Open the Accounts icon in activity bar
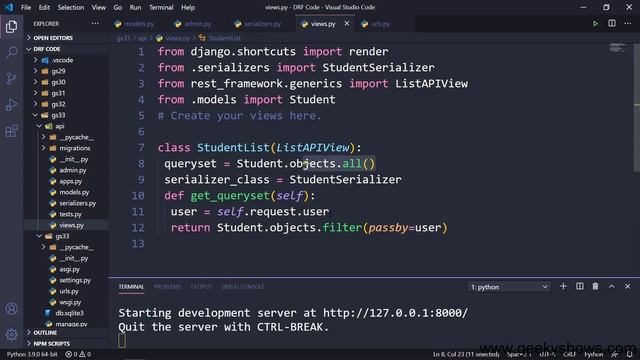640x360 pixels. click(11, 309)
